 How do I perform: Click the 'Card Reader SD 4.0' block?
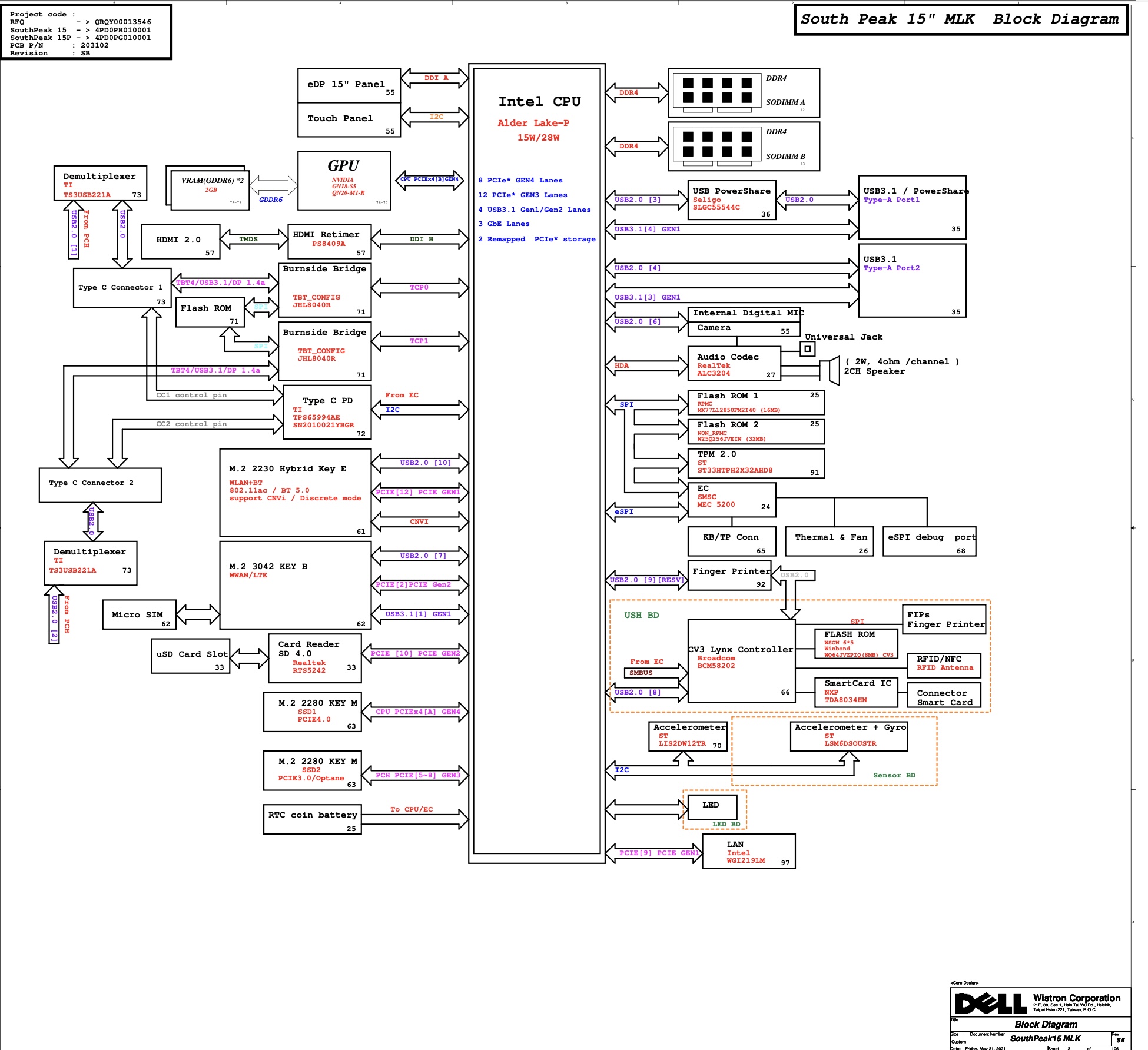click(315, 659)
